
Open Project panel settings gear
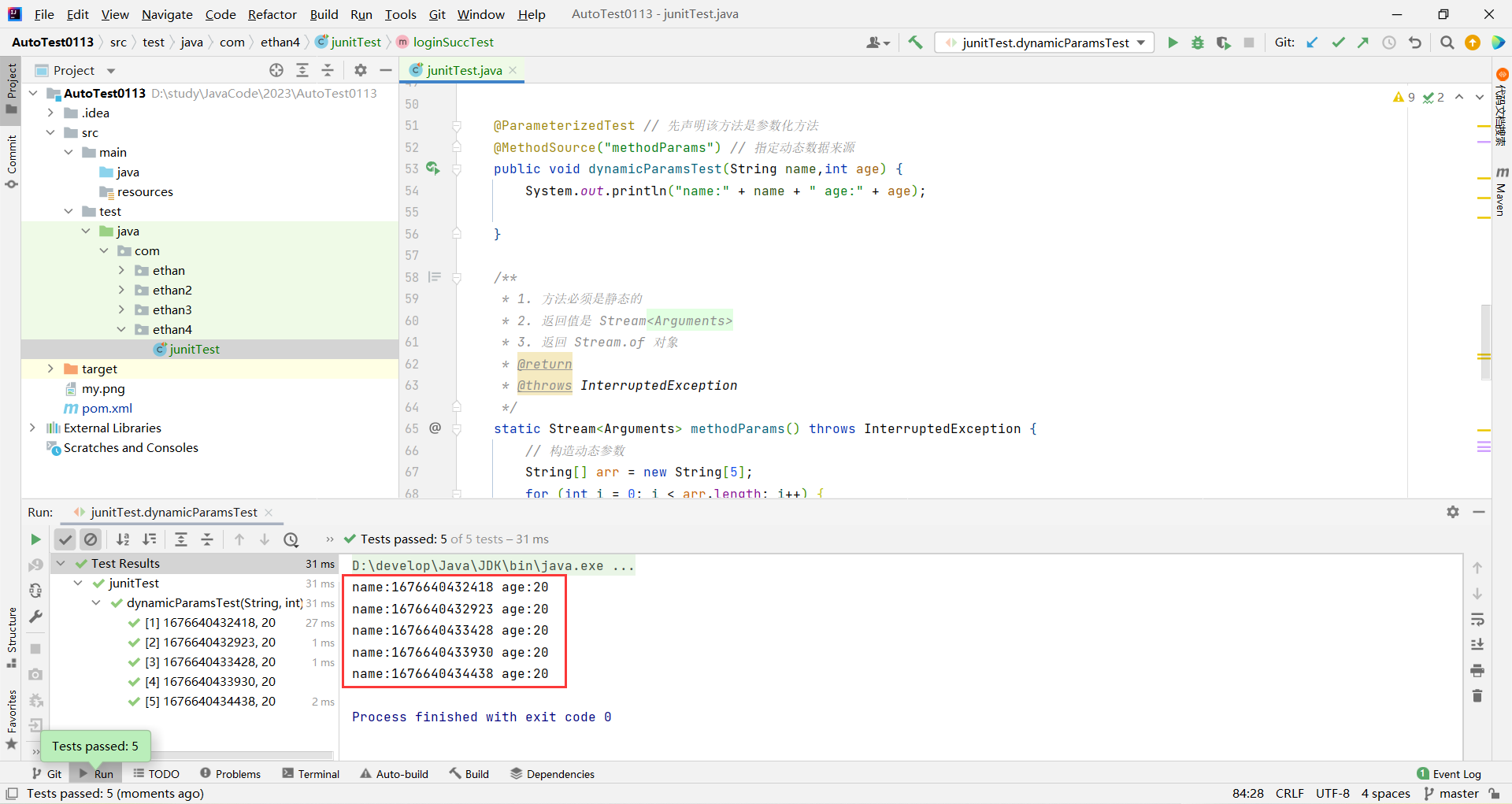click(361, 70)
